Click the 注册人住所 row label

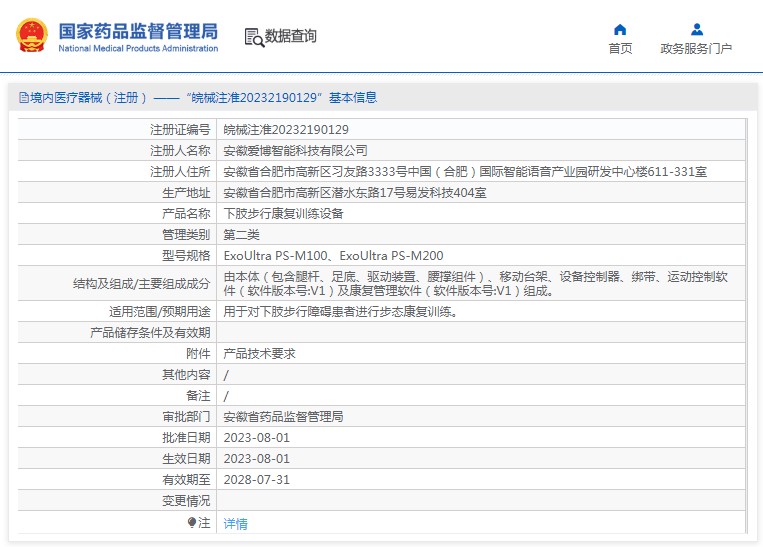click(180, 171)
